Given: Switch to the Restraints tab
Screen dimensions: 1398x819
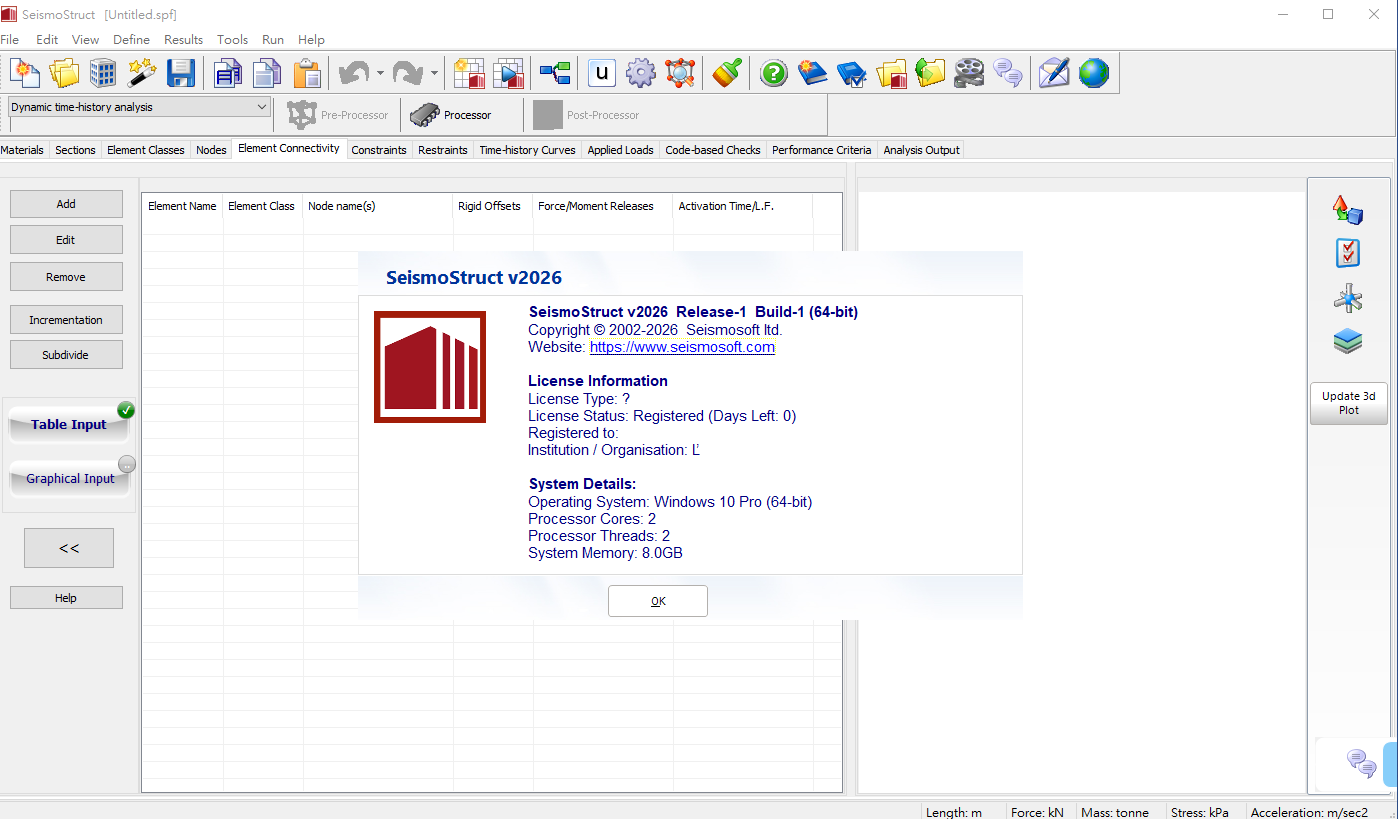Looking at the screenshot, I should tap(443, 150).
